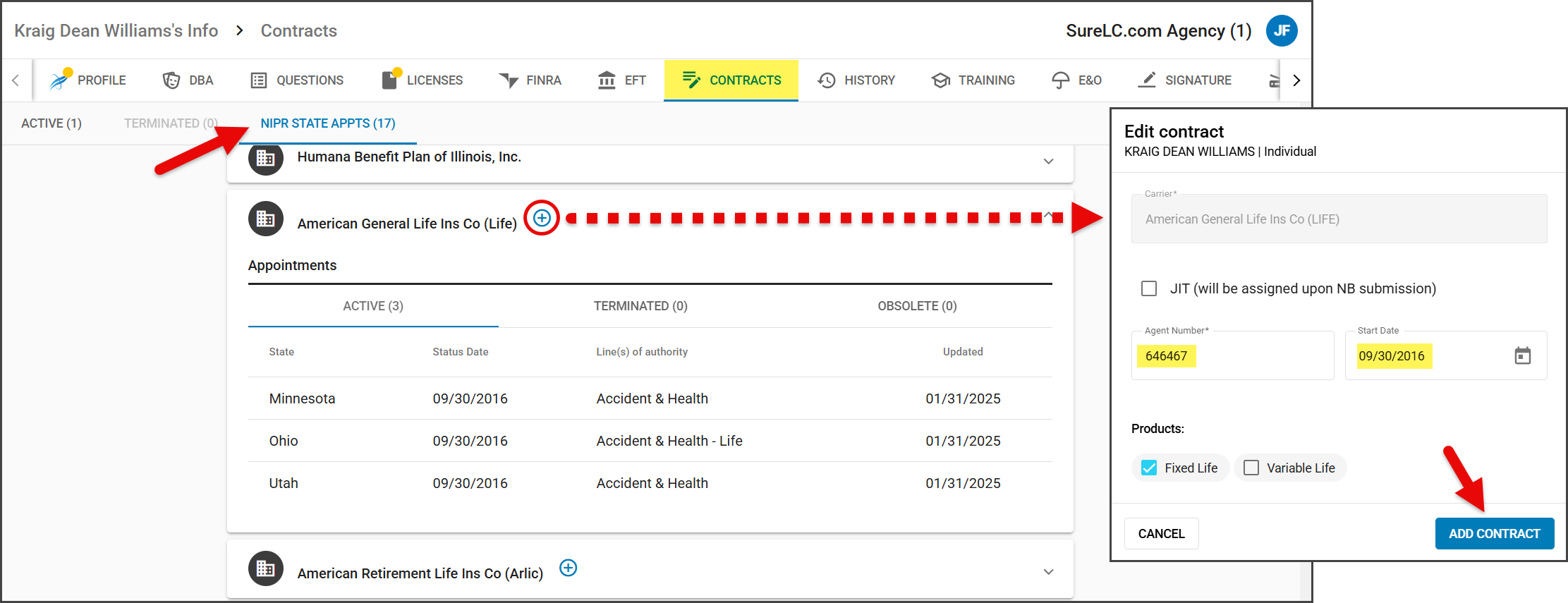Screen dimensions: 1568x603
Task: Click the E&O umbrella icon
Action: pos(1060,80)
